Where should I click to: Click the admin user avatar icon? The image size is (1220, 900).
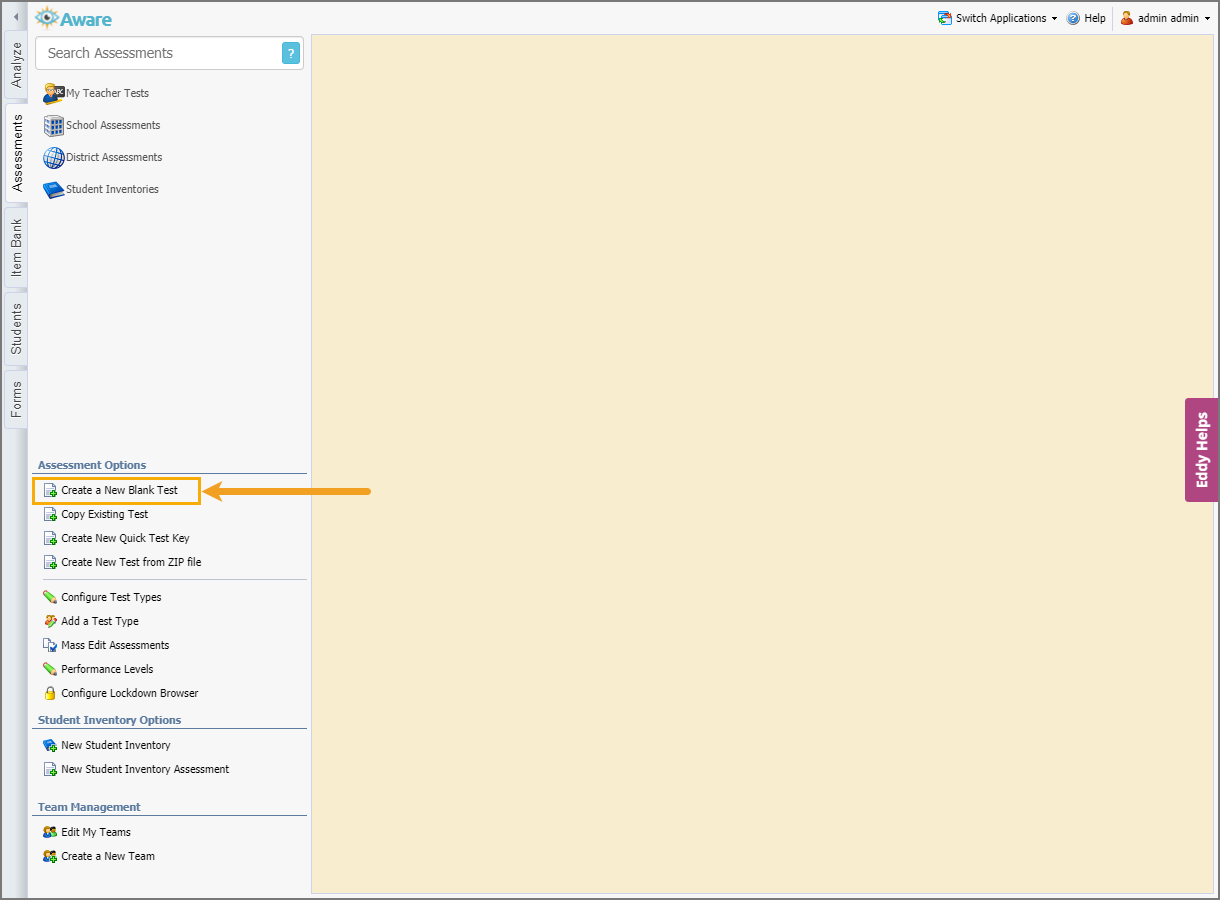1127,18
